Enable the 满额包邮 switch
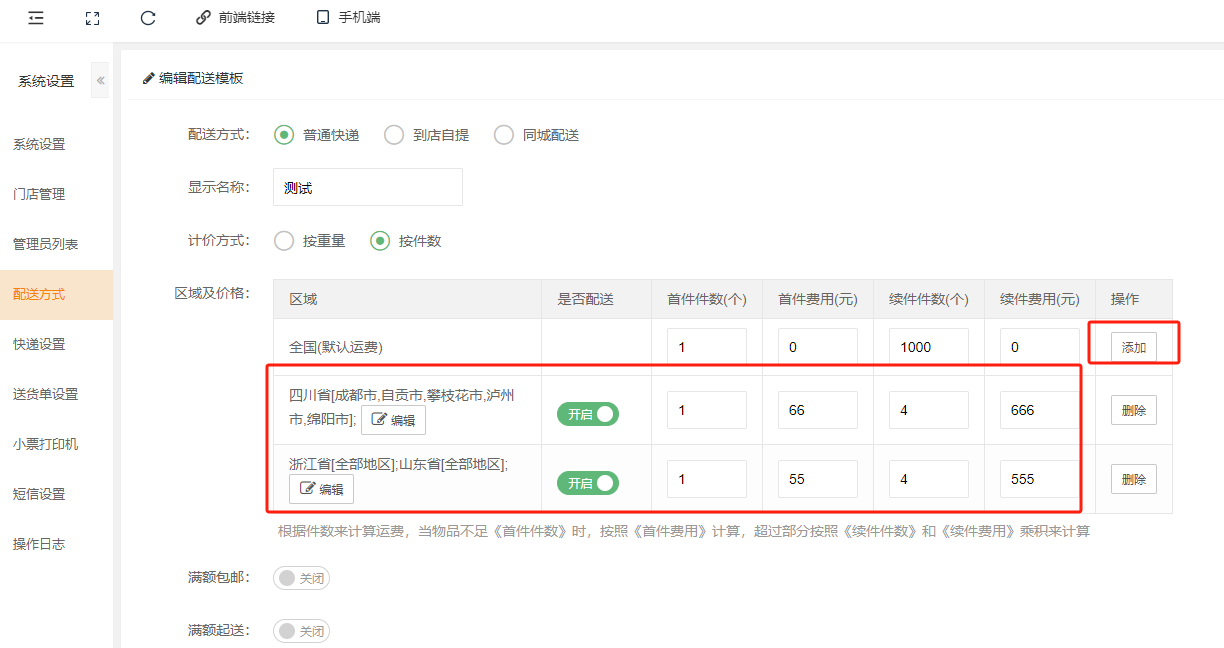This screenshot has width=1224, height=648. [x=301, y=578]
